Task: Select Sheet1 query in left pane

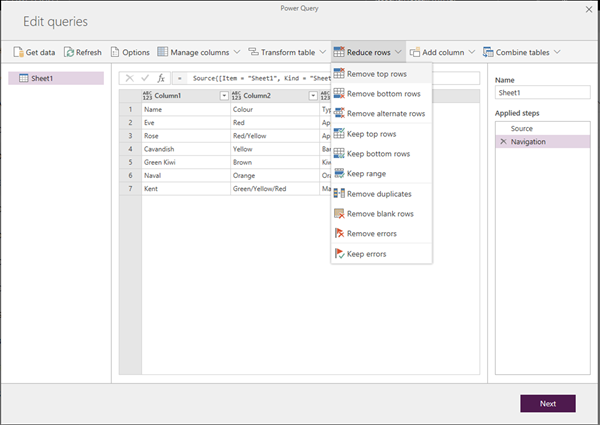Action: pos(56,78)
